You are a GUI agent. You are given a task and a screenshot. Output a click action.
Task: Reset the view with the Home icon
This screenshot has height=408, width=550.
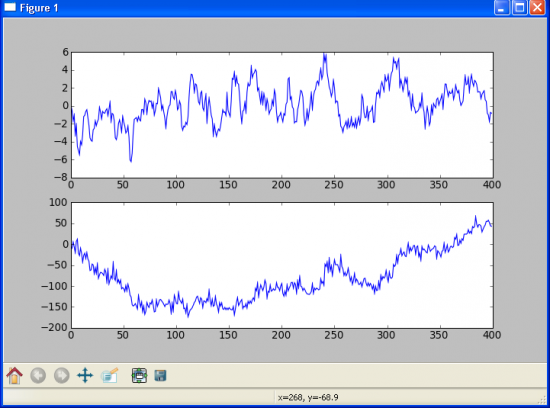point(14,376)
